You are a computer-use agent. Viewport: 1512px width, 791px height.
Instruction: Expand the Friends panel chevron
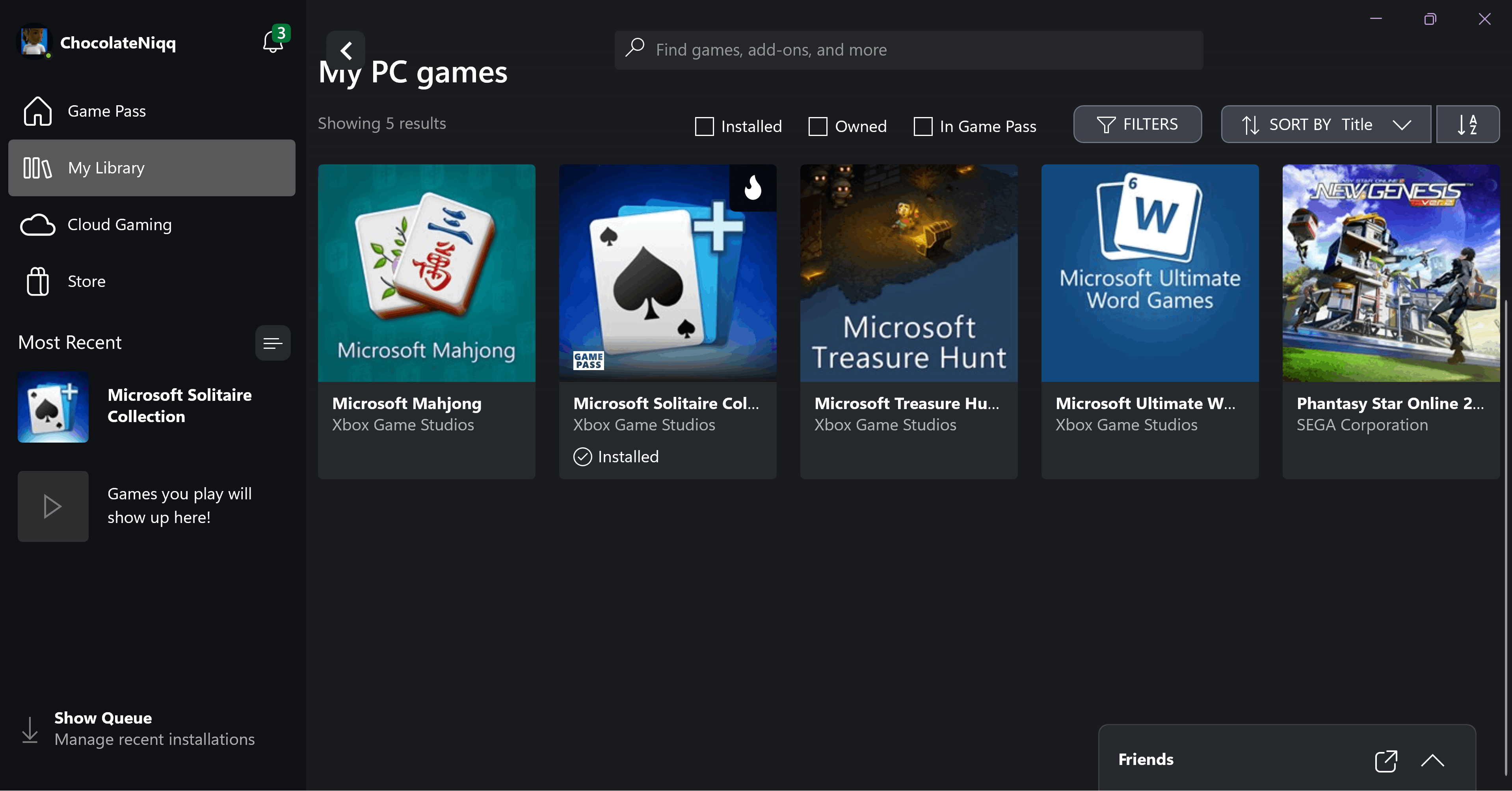click(1432, 761)
